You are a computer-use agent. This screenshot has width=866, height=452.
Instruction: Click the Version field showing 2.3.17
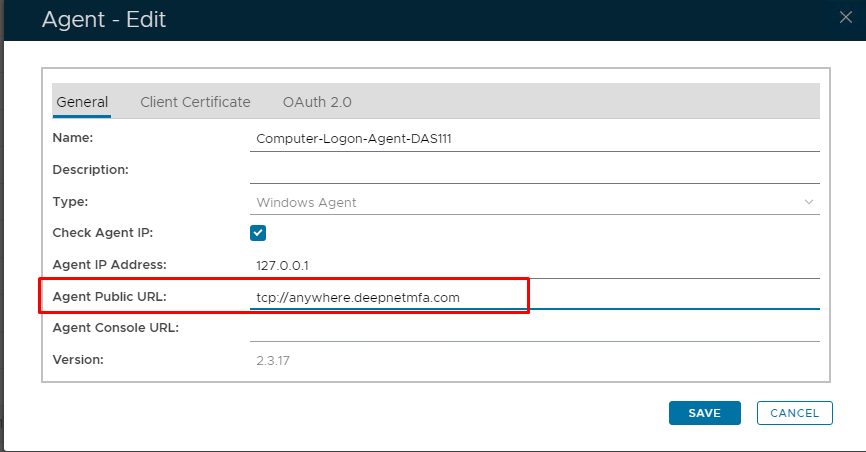[535, 360]
